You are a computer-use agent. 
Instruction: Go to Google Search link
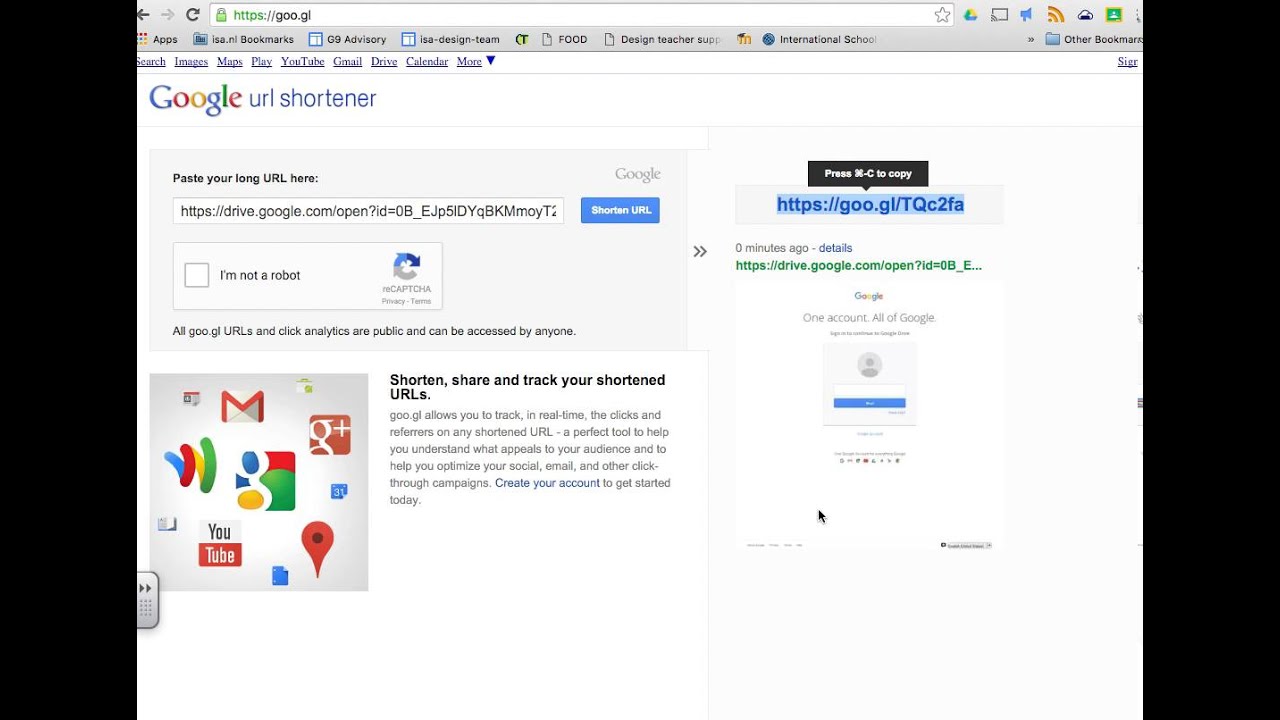tap(151, 61)
